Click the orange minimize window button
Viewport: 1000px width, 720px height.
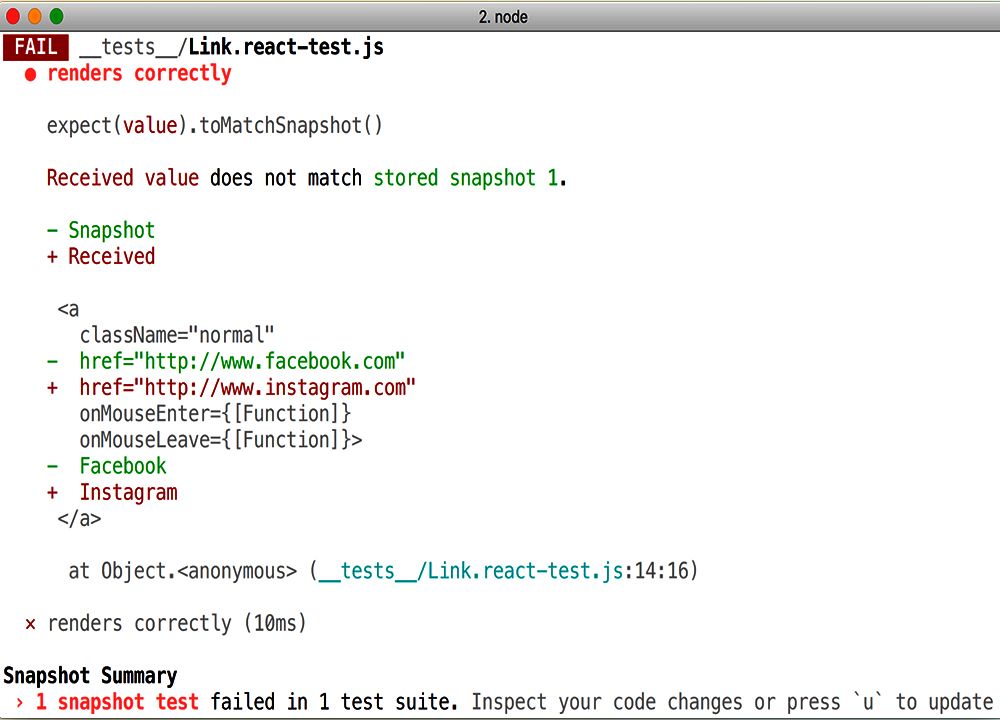(34, 16)
